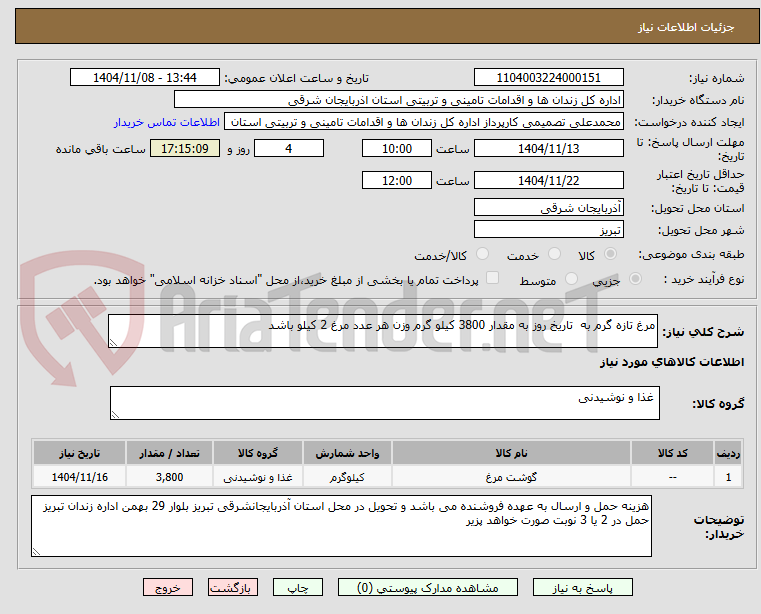Screen dimensions: 761x614
Task: Open اطلاعات تماس خریدار link
Action: (167, 122)
